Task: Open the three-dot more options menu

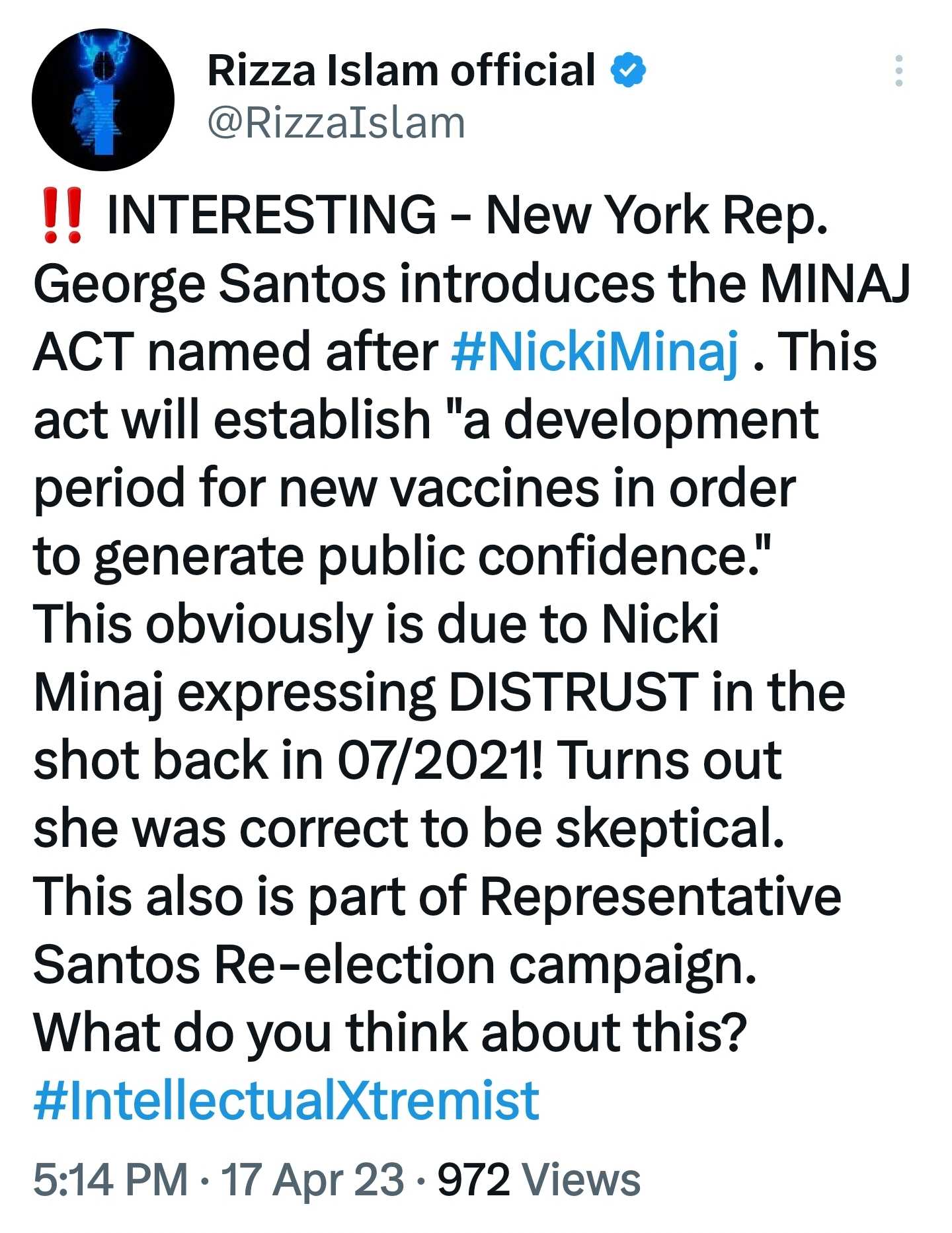Action: [898, 71]
